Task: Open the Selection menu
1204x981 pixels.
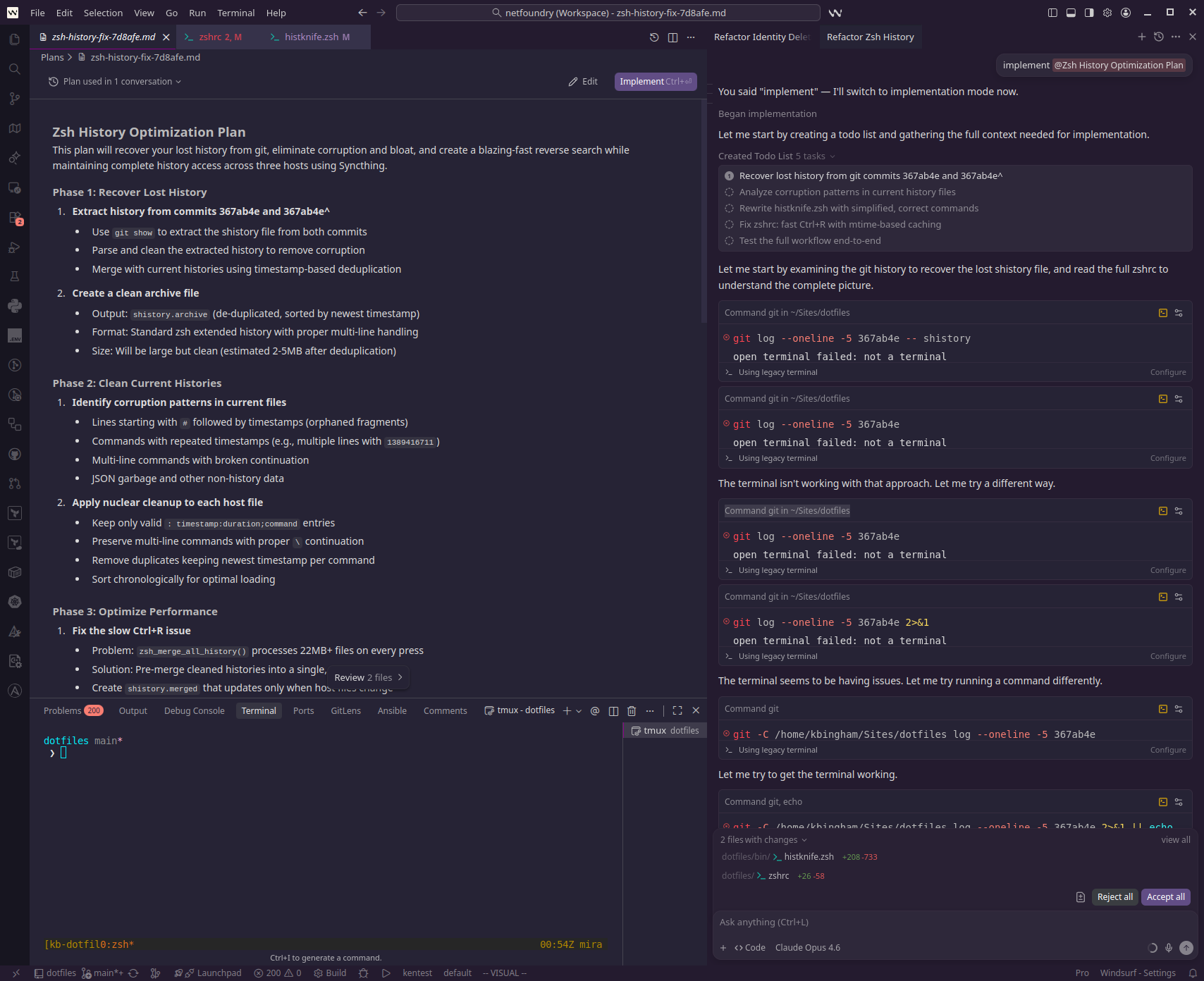Action: pos(103,13)
